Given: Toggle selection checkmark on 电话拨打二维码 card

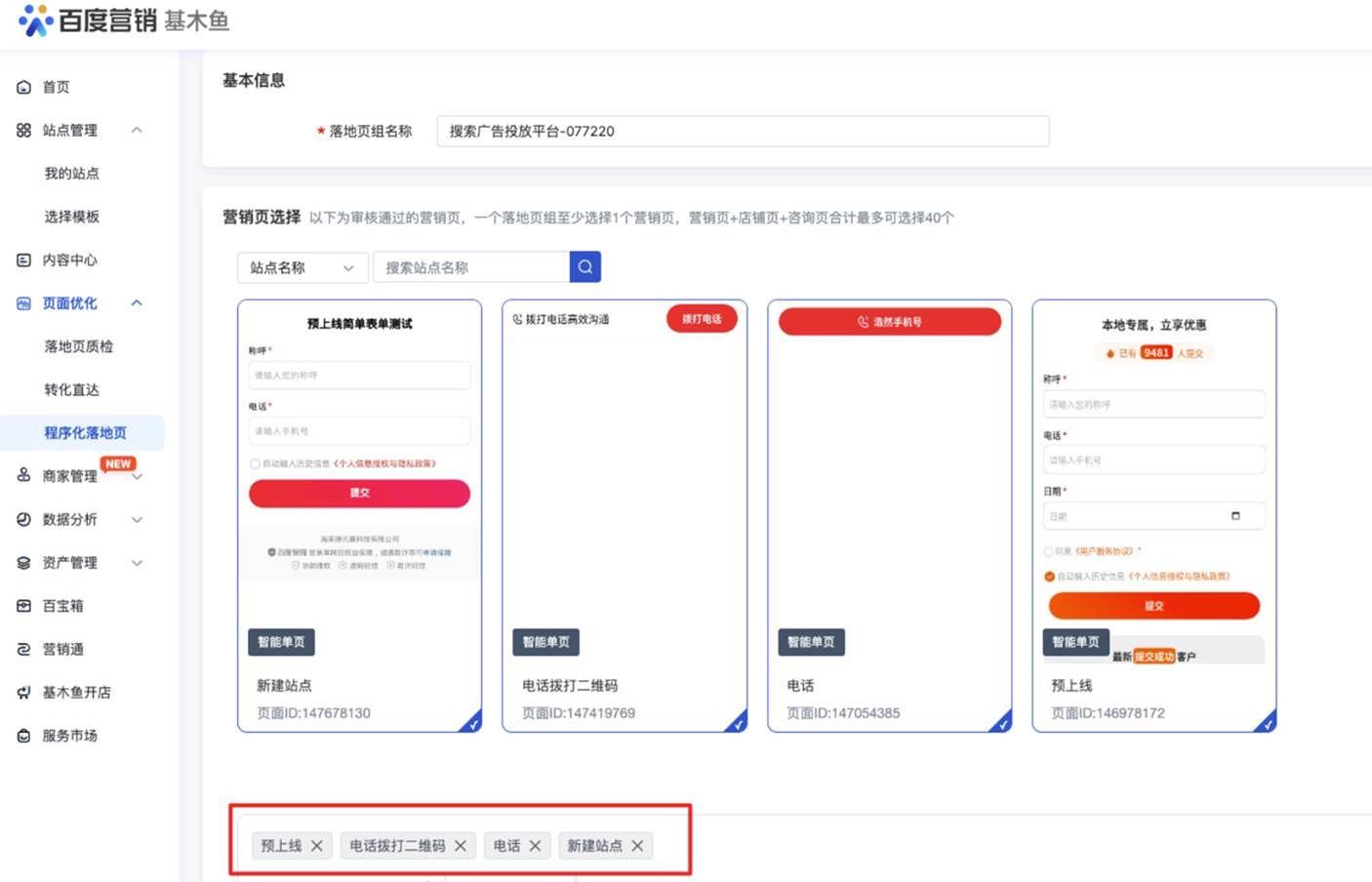Looking at the screenshot, I should (738, 722).
